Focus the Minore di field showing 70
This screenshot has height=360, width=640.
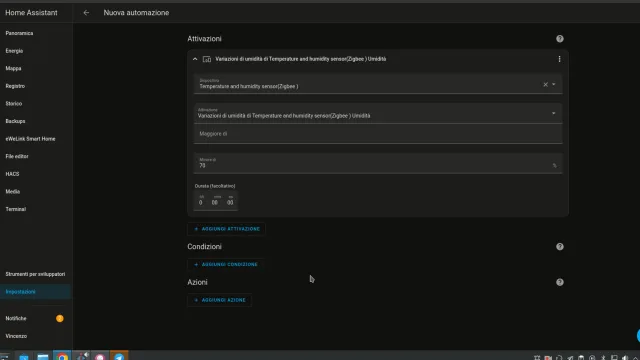click(x=378, y=163)
